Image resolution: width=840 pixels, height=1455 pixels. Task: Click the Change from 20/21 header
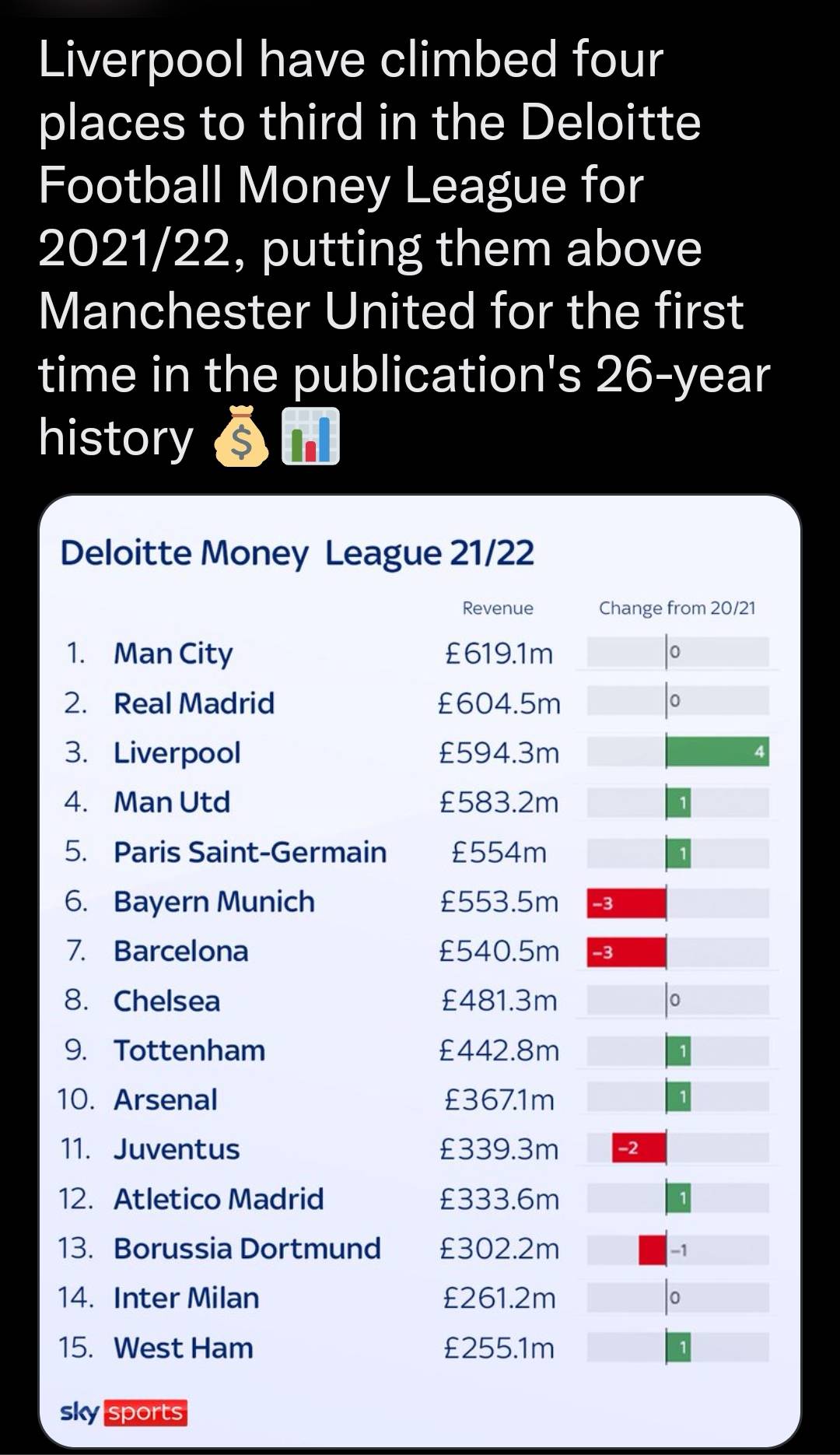tap(677, 608)
